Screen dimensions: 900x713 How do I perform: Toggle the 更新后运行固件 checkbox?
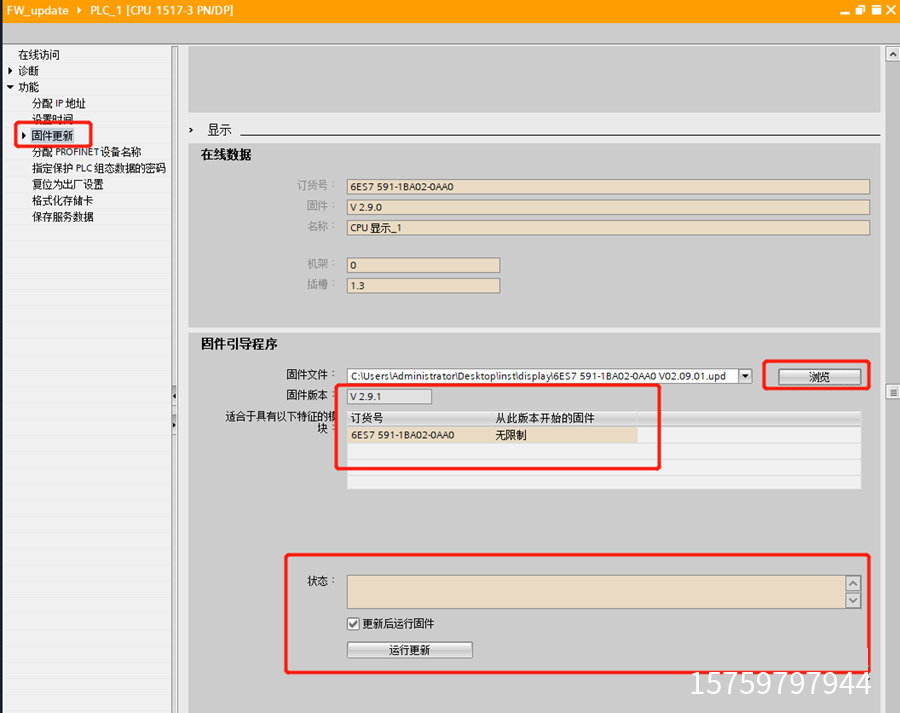click(x=353, y=624)
